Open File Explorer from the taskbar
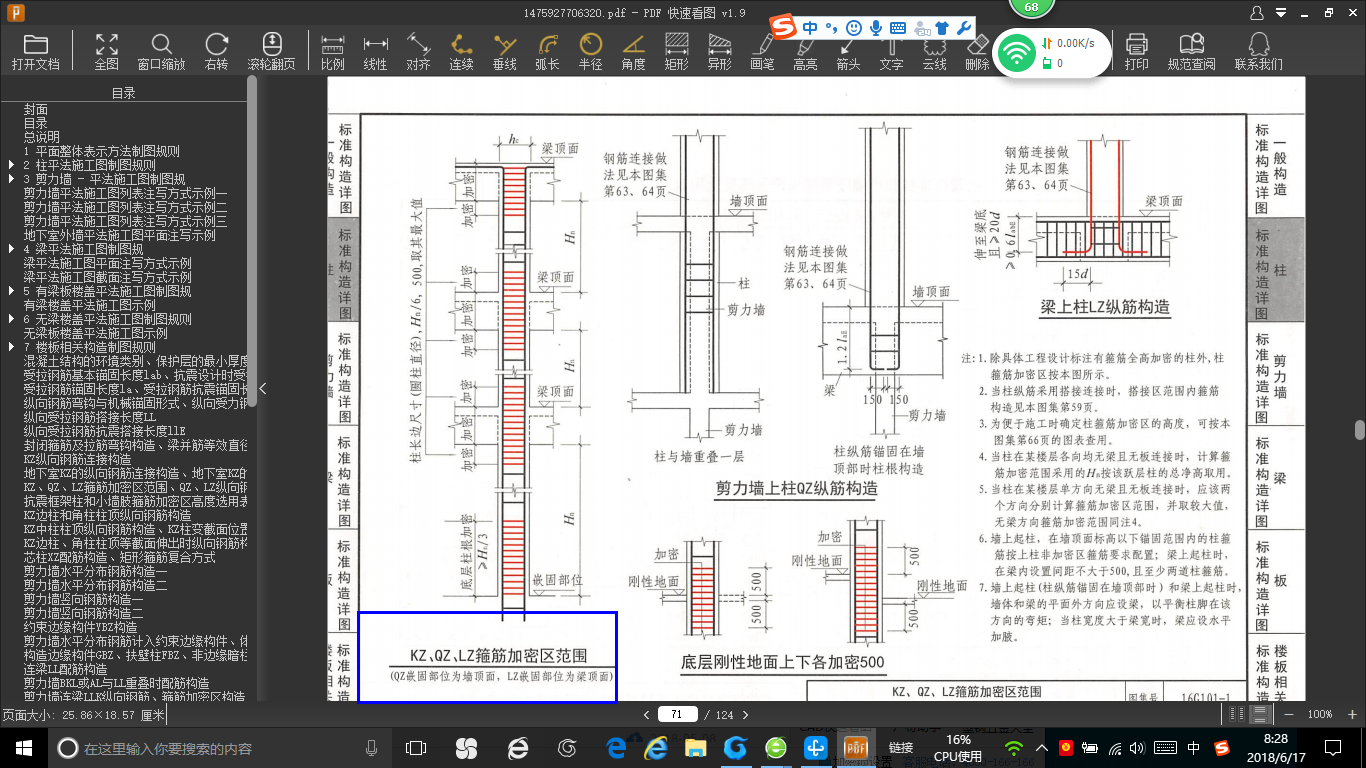 pyautogui.click(x=695, y=748)
